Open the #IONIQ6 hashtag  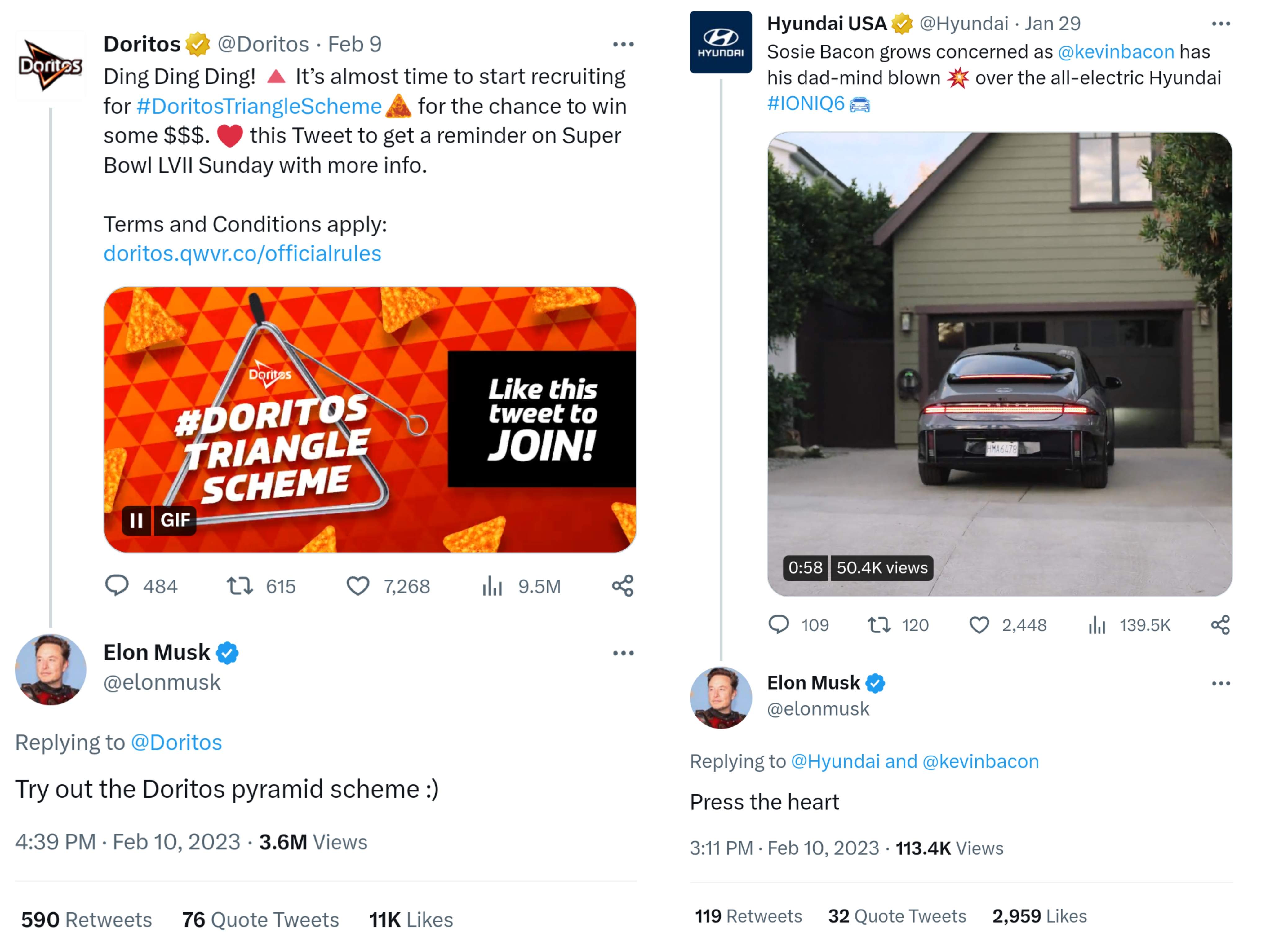pos(806,103)
